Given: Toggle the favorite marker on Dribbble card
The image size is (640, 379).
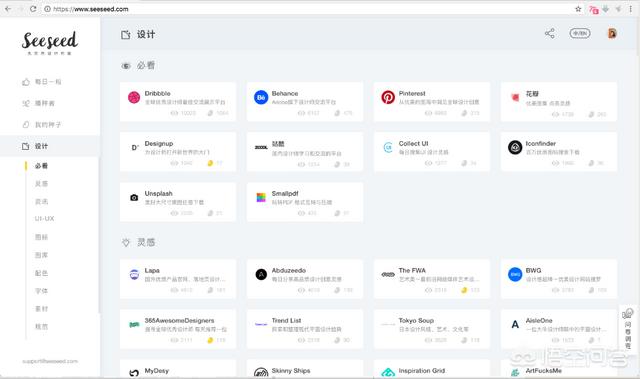Looking at the screenshot, I should coord(210,113).
